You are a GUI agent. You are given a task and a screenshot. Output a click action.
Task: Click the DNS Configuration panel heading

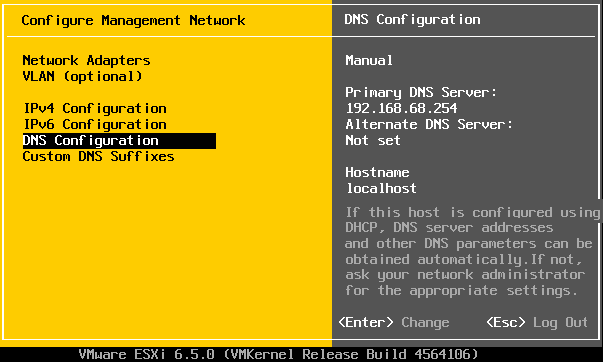click(412, 20)
